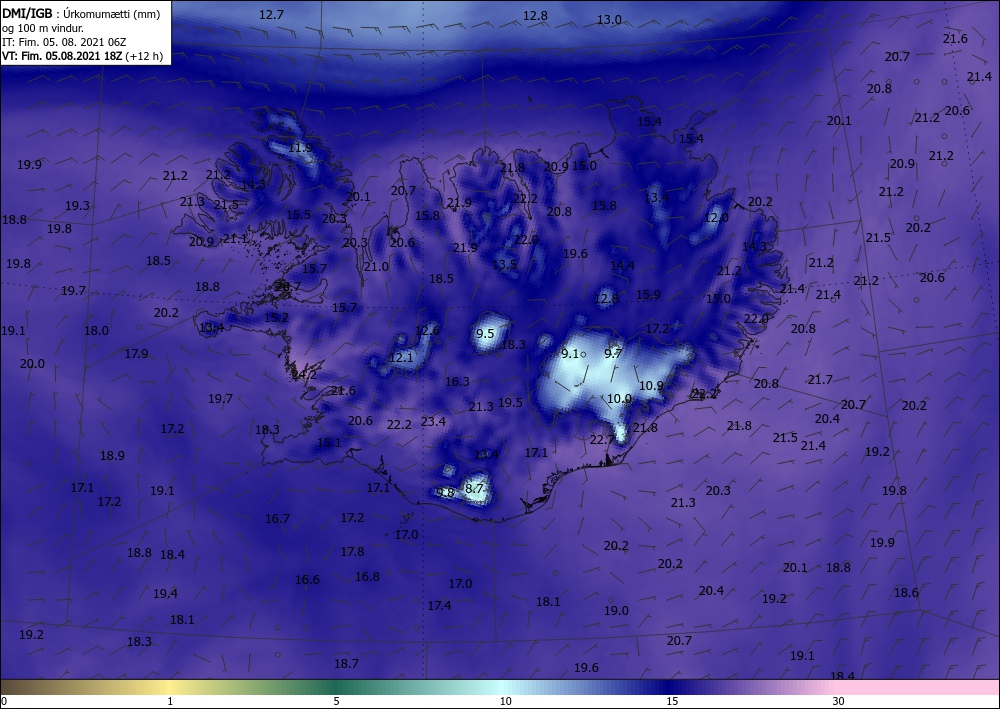This screenshot has width=1000, height=709.
Task: Click the map value '18.0'
Action: 96,330
